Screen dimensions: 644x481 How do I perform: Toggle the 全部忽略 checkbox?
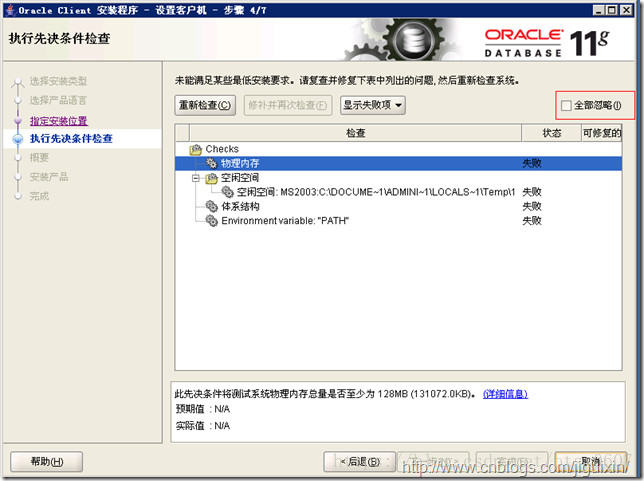tap(566, 106)
